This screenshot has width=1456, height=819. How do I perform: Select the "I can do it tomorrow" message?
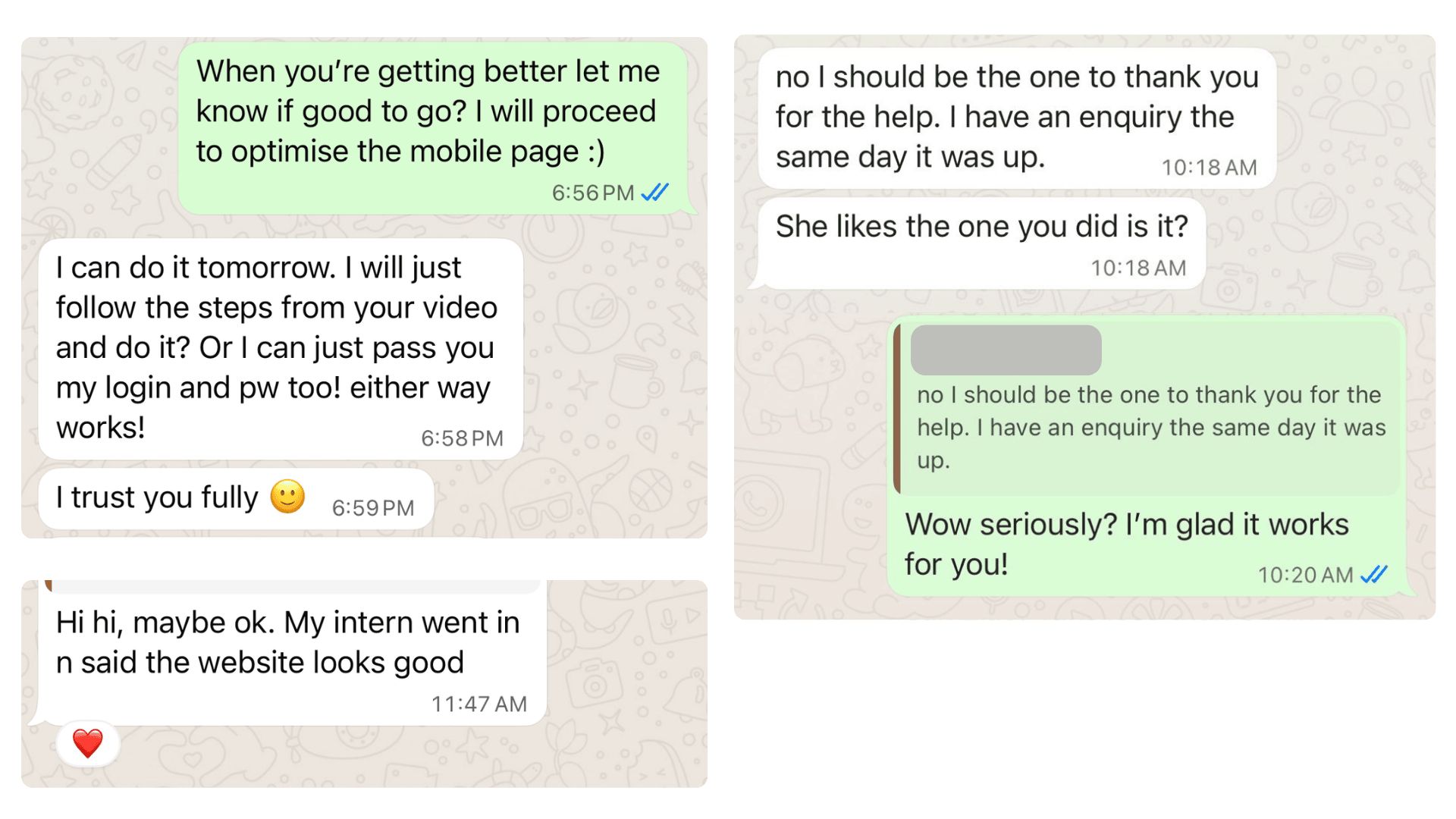[x=276, y=347]
